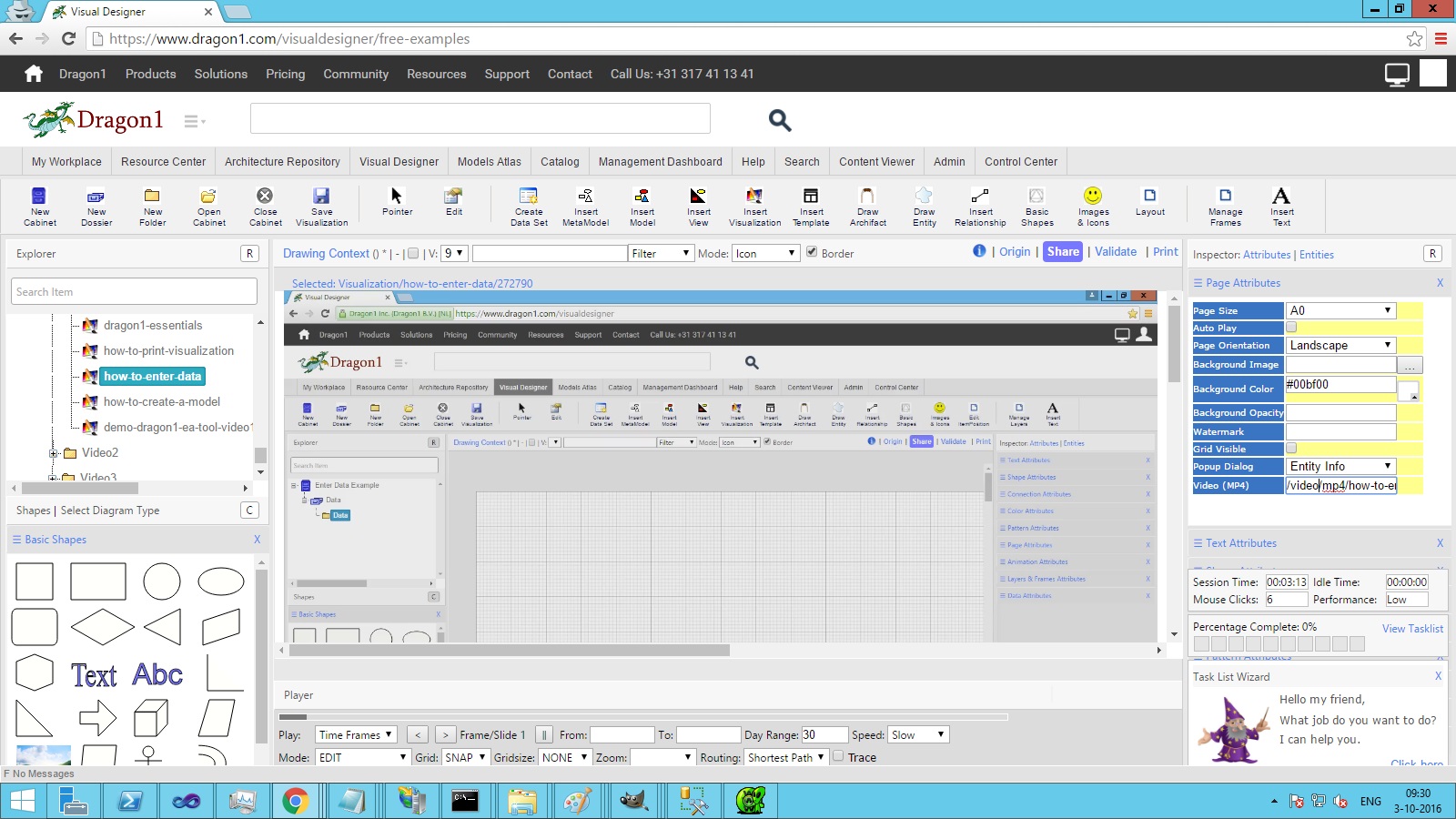The width and height of the screenshot is (1456, 819).
Task: Select Draw Archifact tool
Action: [x=867, y=206]
